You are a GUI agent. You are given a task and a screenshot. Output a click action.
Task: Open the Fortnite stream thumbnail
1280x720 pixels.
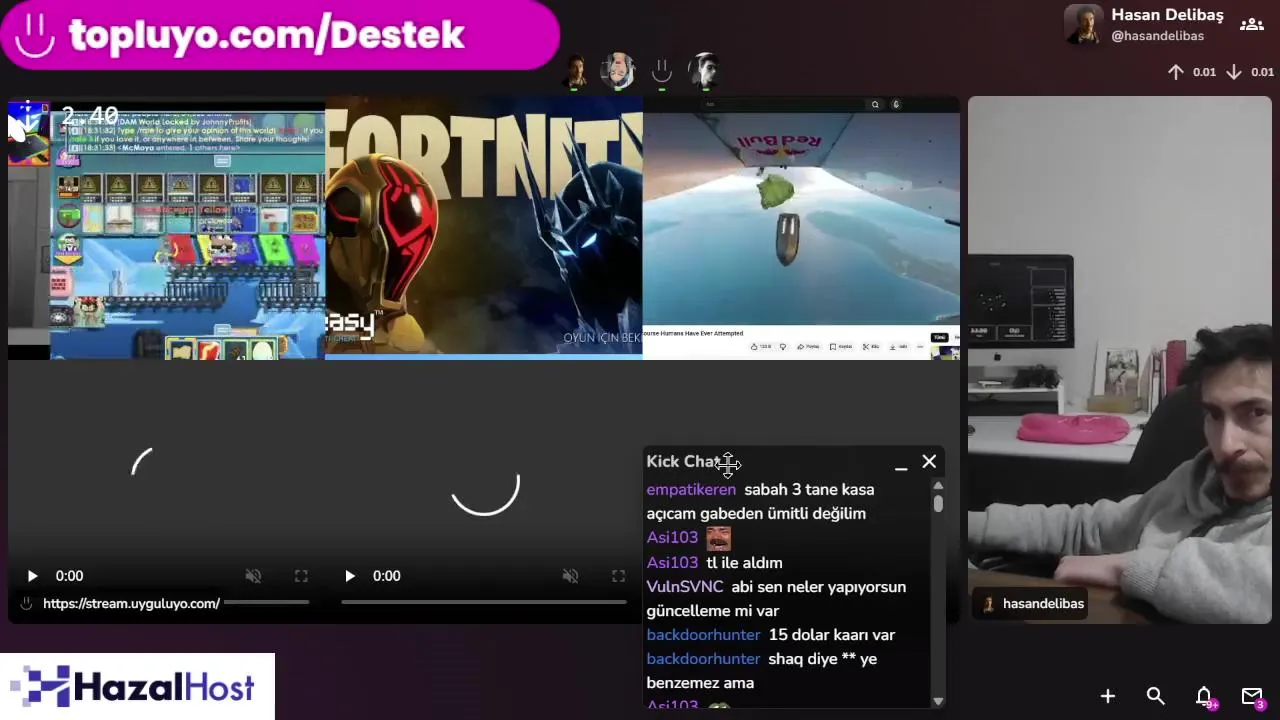[x=483, y=228]
